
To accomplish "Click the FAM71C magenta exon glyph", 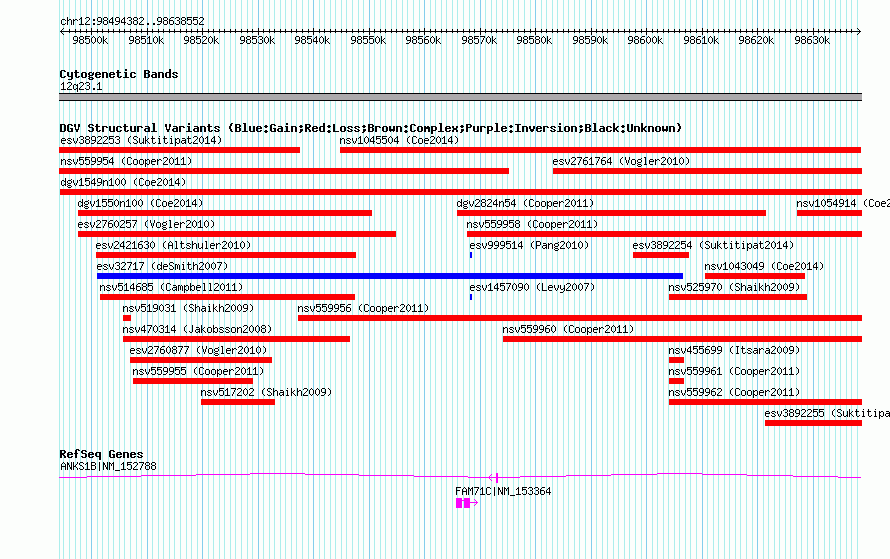I will click(x=467, y=503).
